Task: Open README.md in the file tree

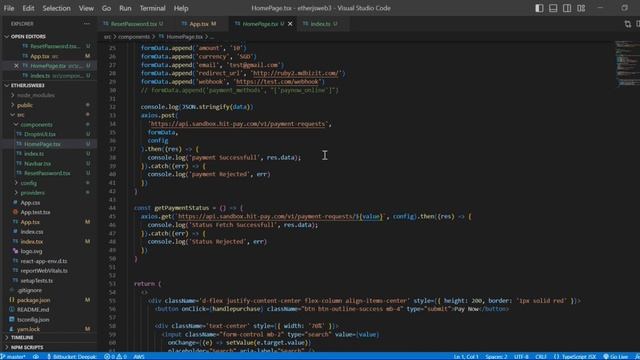Action: click(x=33, y=310)
